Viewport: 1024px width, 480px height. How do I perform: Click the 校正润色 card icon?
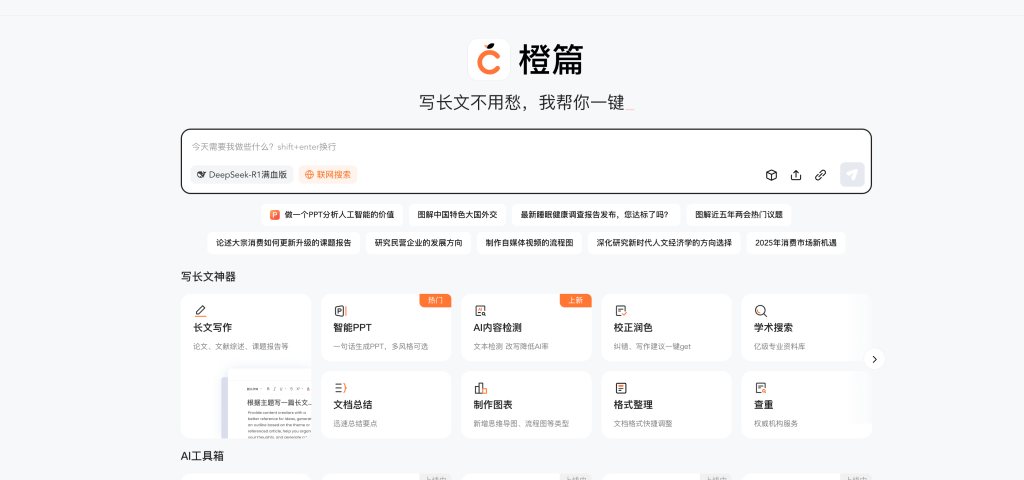coord(621,311)
